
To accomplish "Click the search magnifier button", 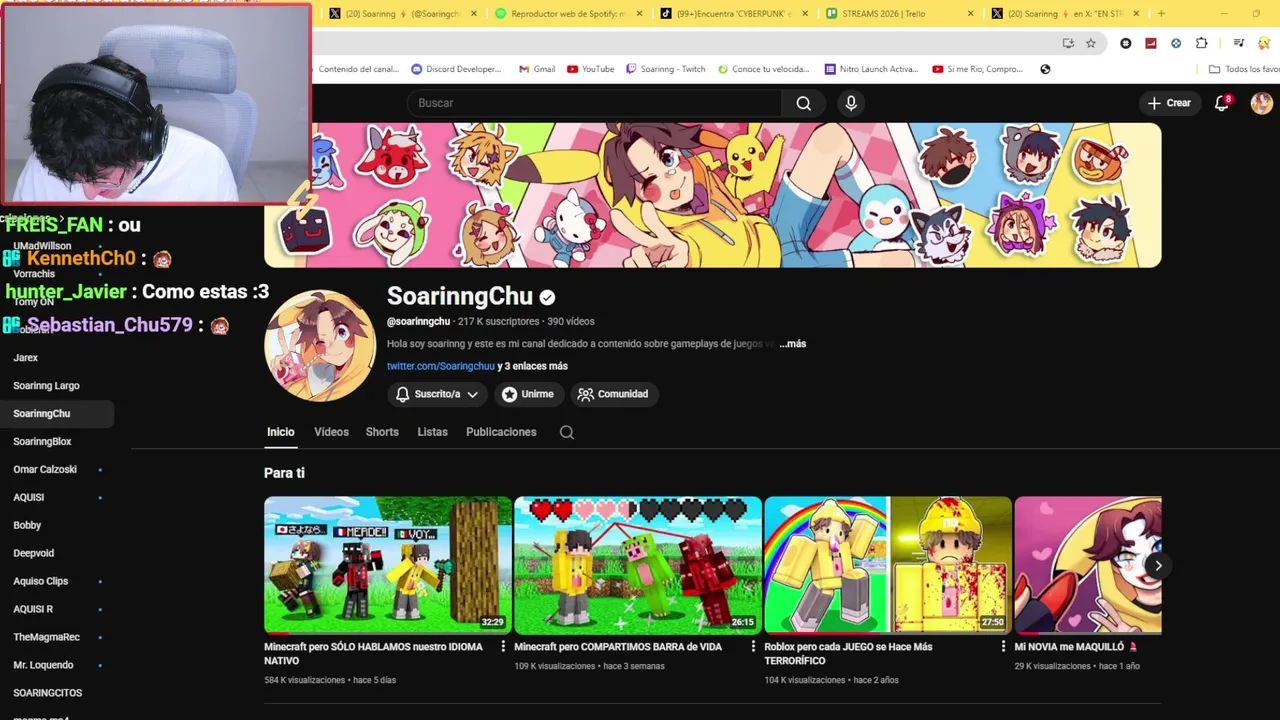I will point(803,103).
